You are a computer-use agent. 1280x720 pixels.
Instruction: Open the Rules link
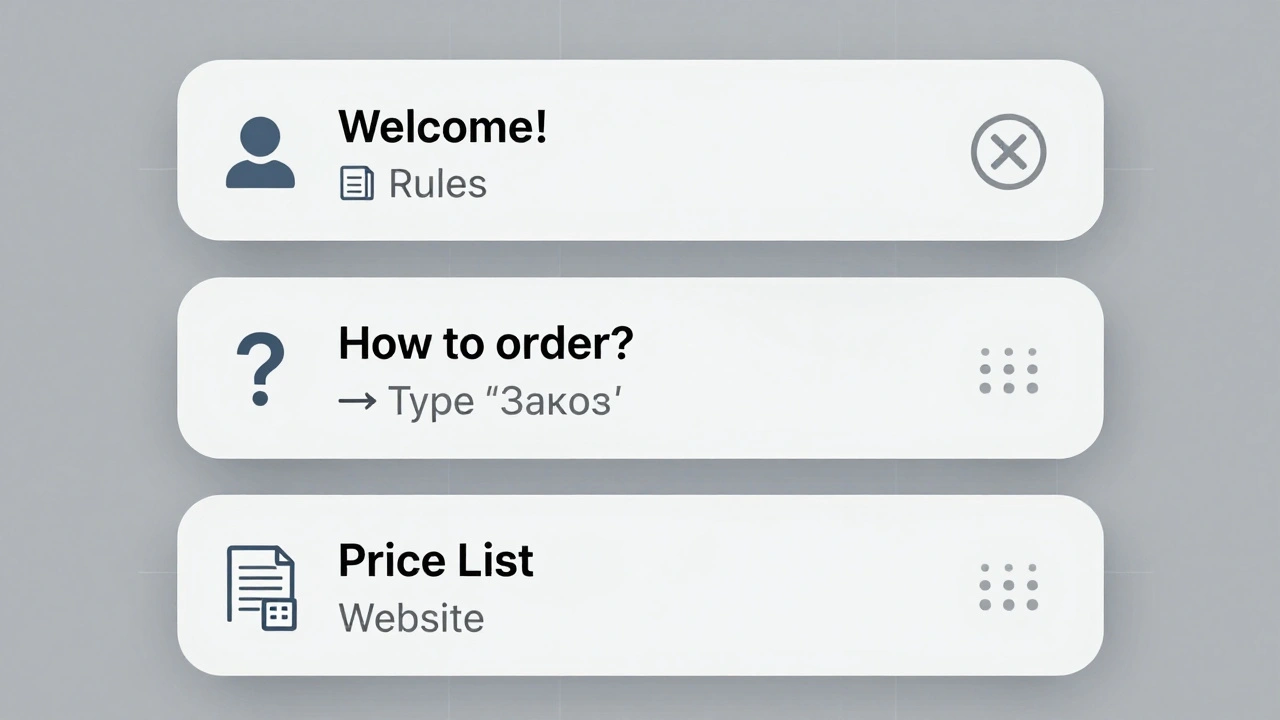(x=437, y=184)
